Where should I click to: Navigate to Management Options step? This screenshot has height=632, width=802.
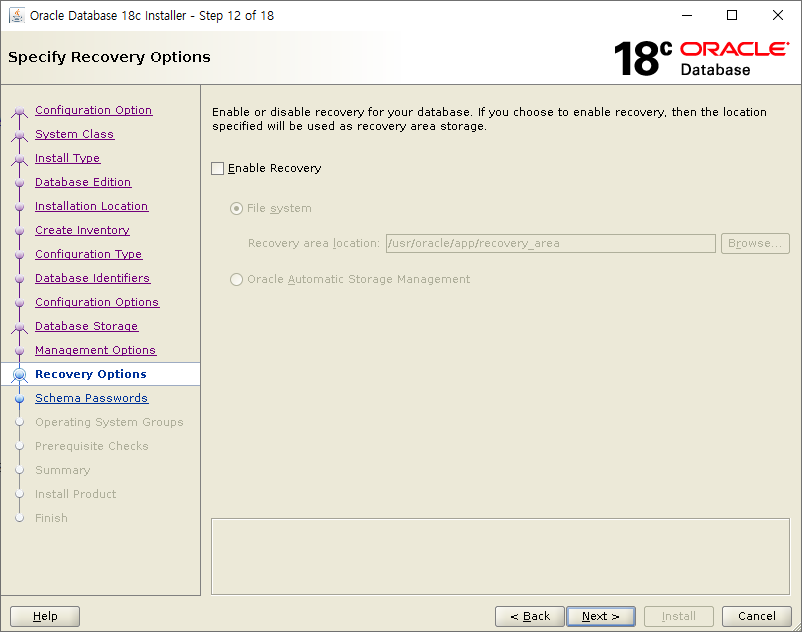coord(96,351)
